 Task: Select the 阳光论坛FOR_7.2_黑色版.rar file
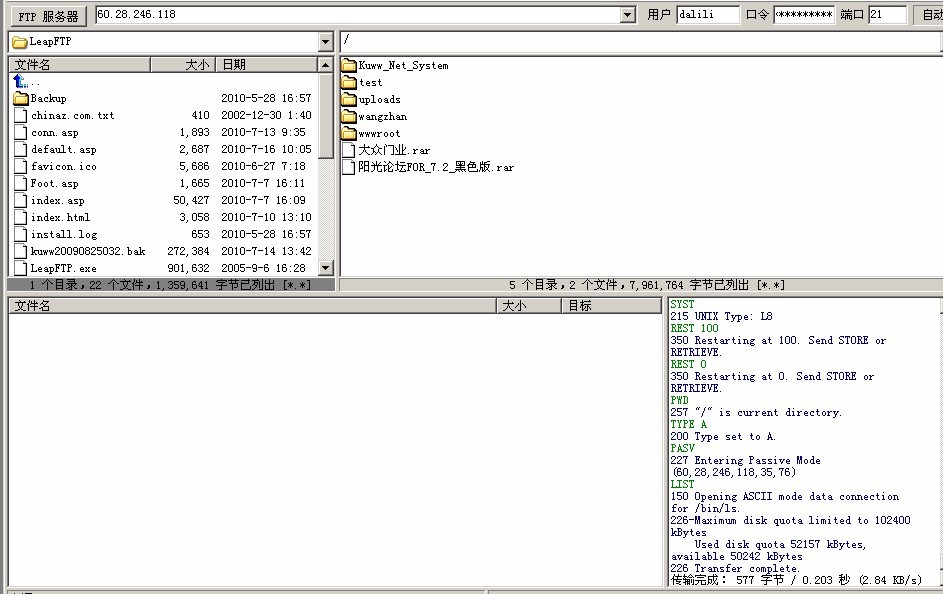pyautogui.click(x=435, y=167)
